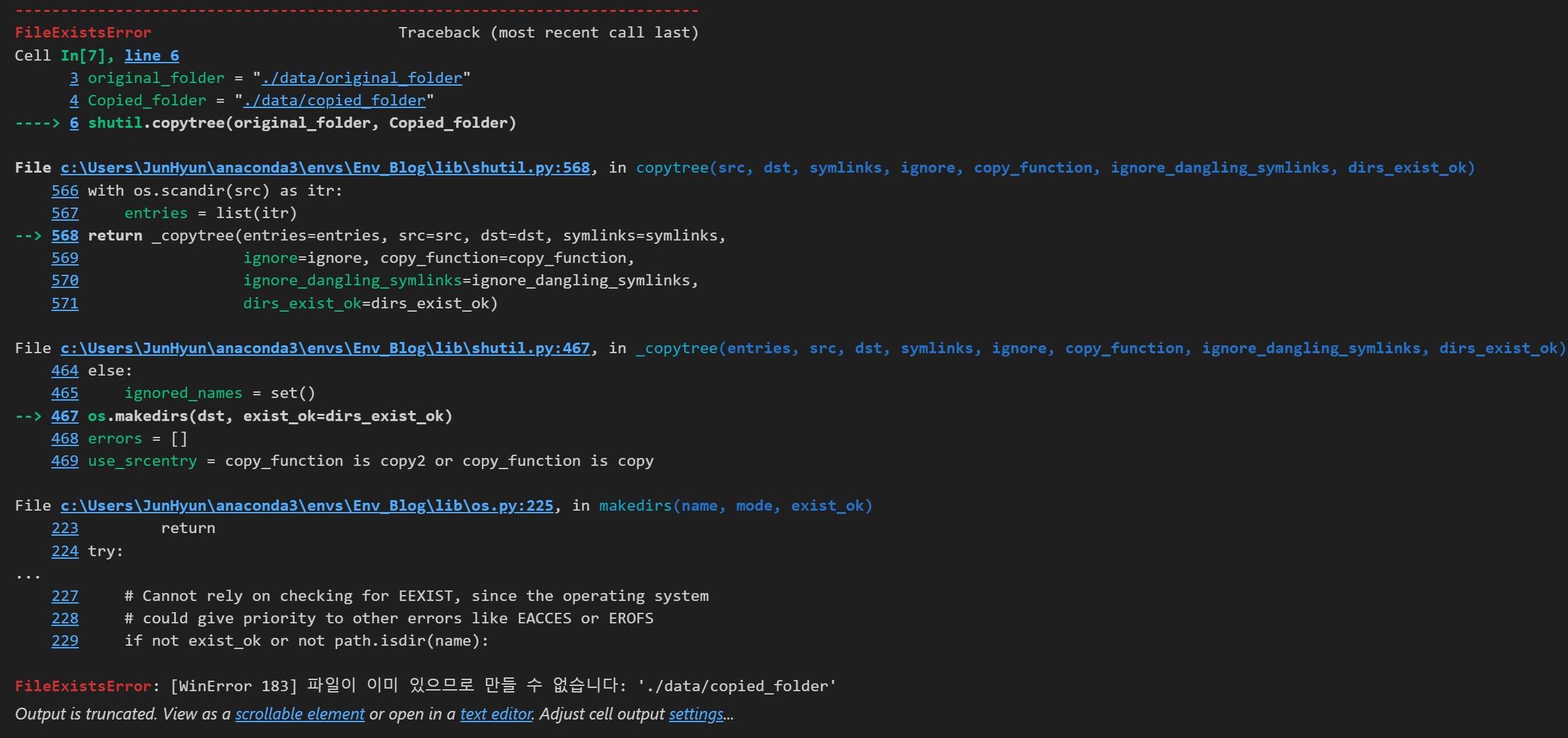Open the ./data/copied_folder path link in line 4

tap(334, 100)
